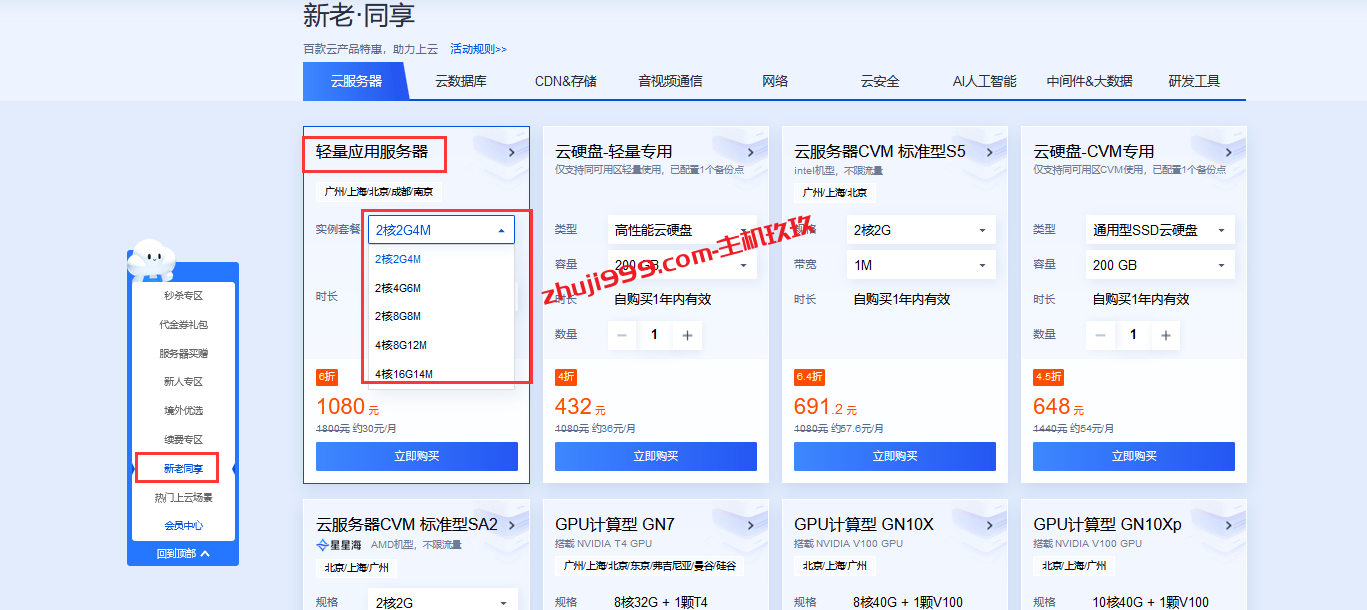Choose 4核16G14M from the dropdown list
The height and width of the screenshot is (610, 1367).
tap(441, 374)
